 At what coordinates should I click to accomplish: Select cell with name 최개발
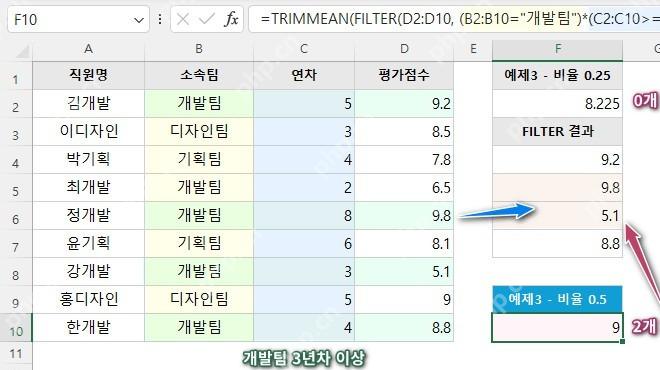[x=88, y=187]
